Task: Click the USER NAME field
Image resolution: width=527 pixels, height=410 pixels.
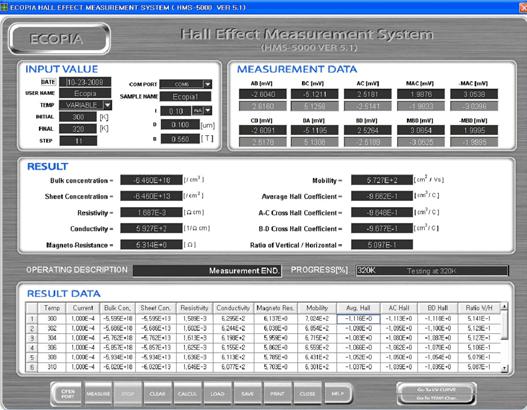Action: tap(85, 93)
